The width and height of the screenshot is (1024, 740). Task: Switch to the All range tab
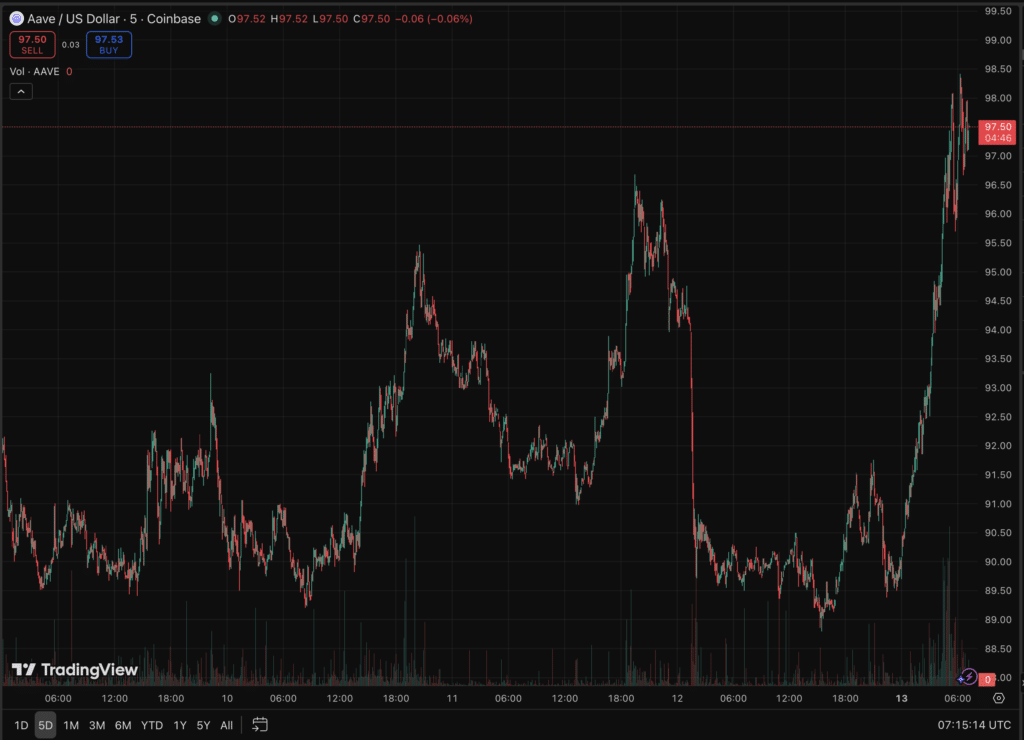pos(226,724)
